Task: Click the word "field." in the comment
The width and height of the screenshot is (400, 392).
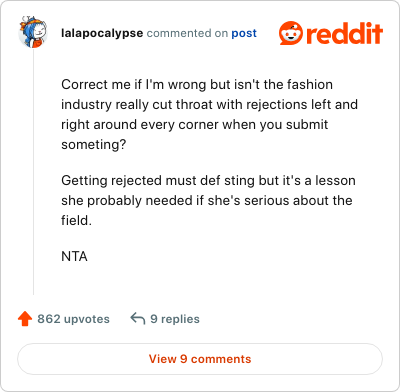Action: pyautogui.click(x=76, y=220)
